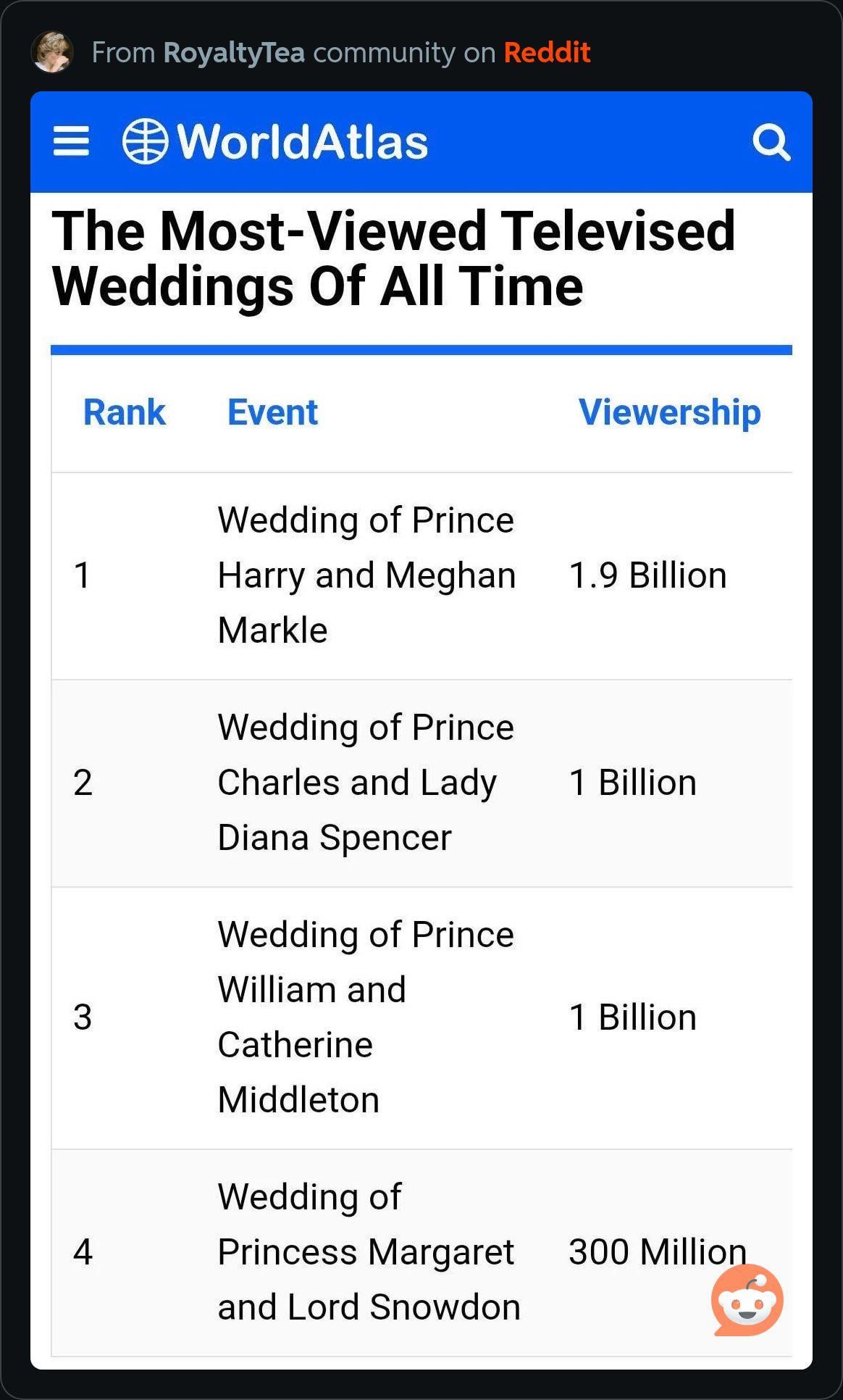Select the Charles and Lady Diana row

[358, 783]
